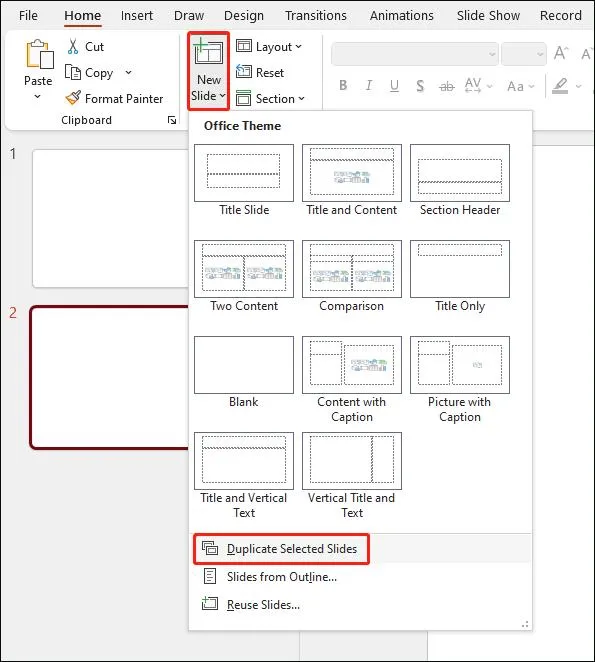
Task: Open the Section dropdown
Action: [270, 98]
